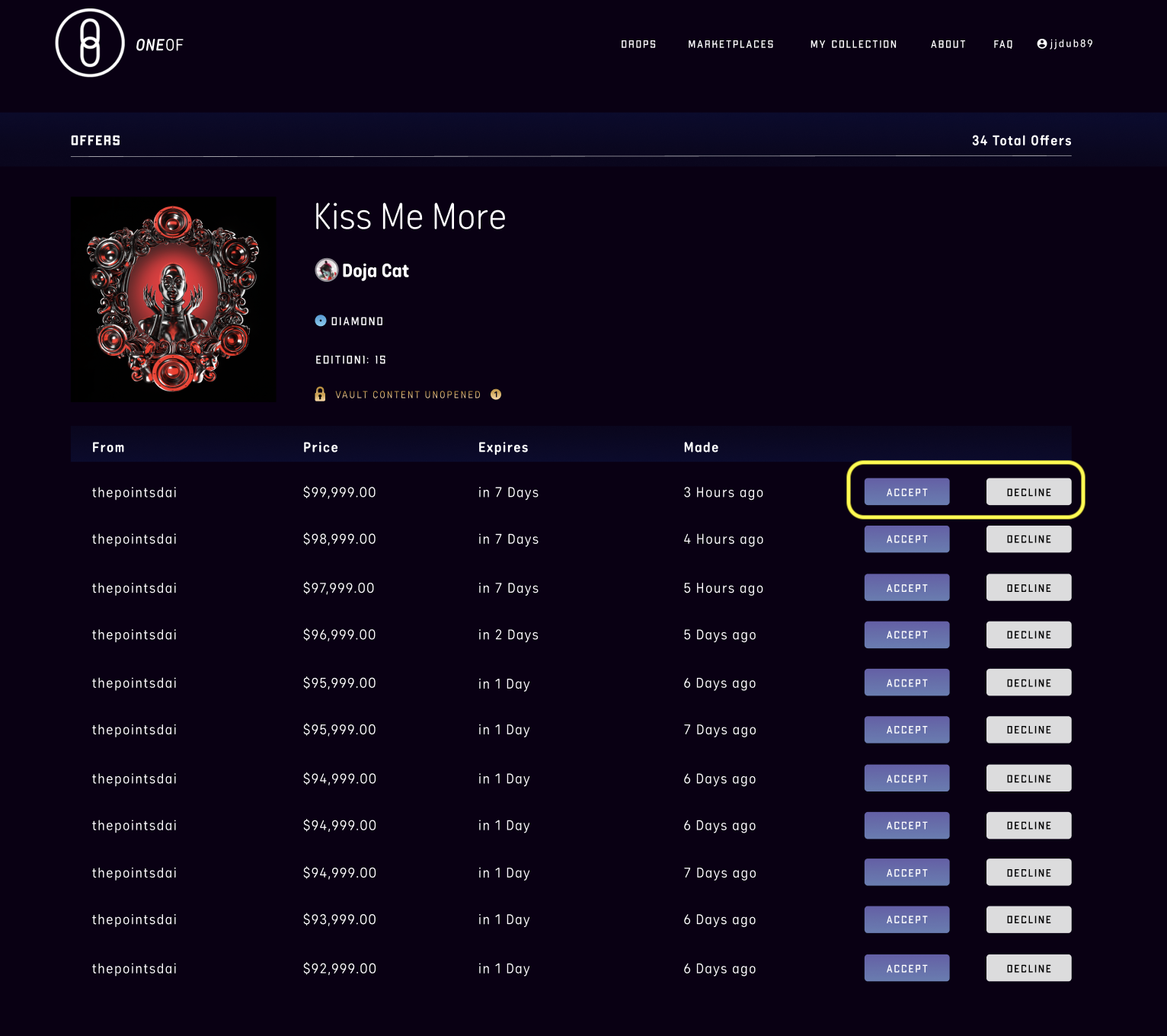Click the $96,999.00 price cell
Viewport: 1167px width, 1036px height.
point(340,635)
